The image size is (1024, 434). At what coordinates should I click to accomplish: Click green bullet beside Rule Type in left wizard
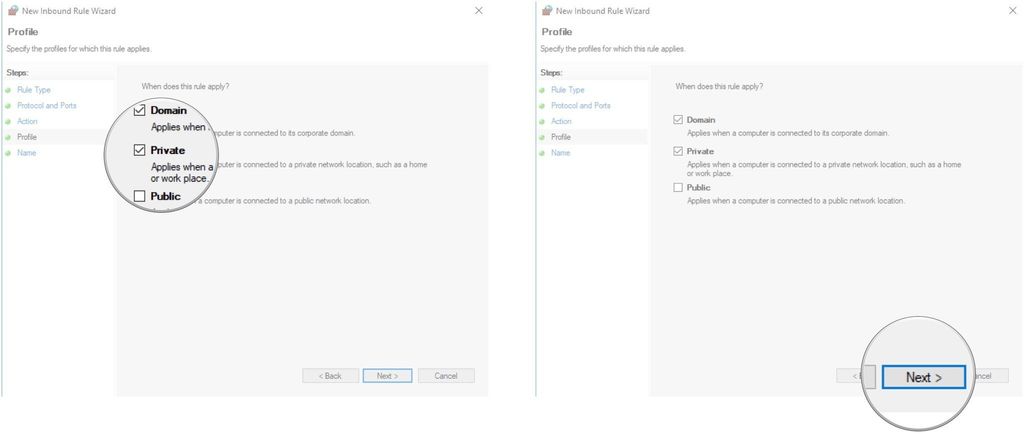9,90
